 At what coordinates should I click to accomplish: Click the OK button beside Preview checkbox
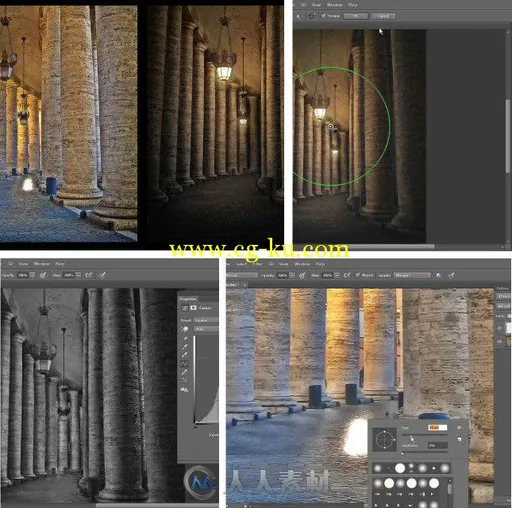(355, 16)
